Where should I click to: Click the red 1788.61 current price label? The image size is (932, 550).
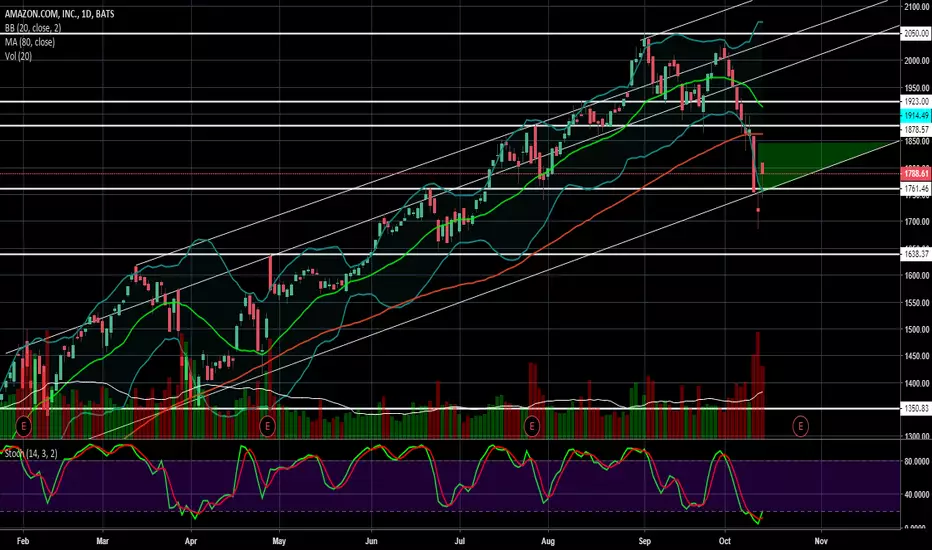tap(916, 174)
